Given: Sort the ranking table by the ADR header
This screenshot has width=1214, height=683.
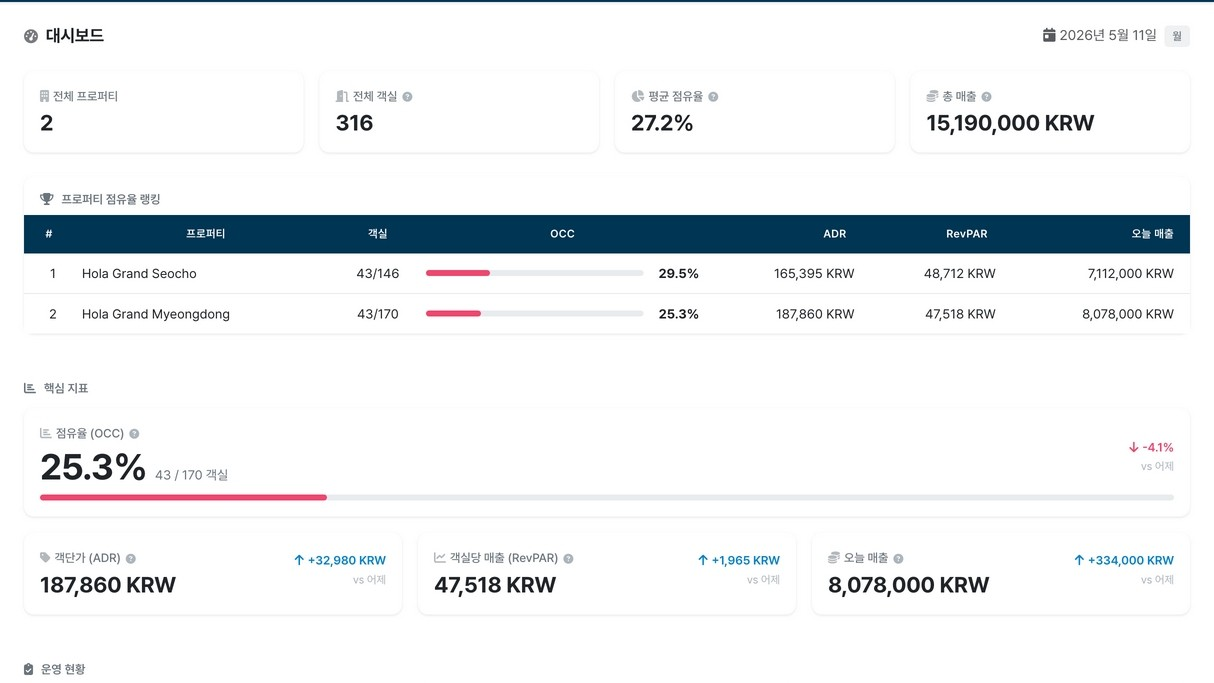Looking at the screenshot, I should coord(835,234).
